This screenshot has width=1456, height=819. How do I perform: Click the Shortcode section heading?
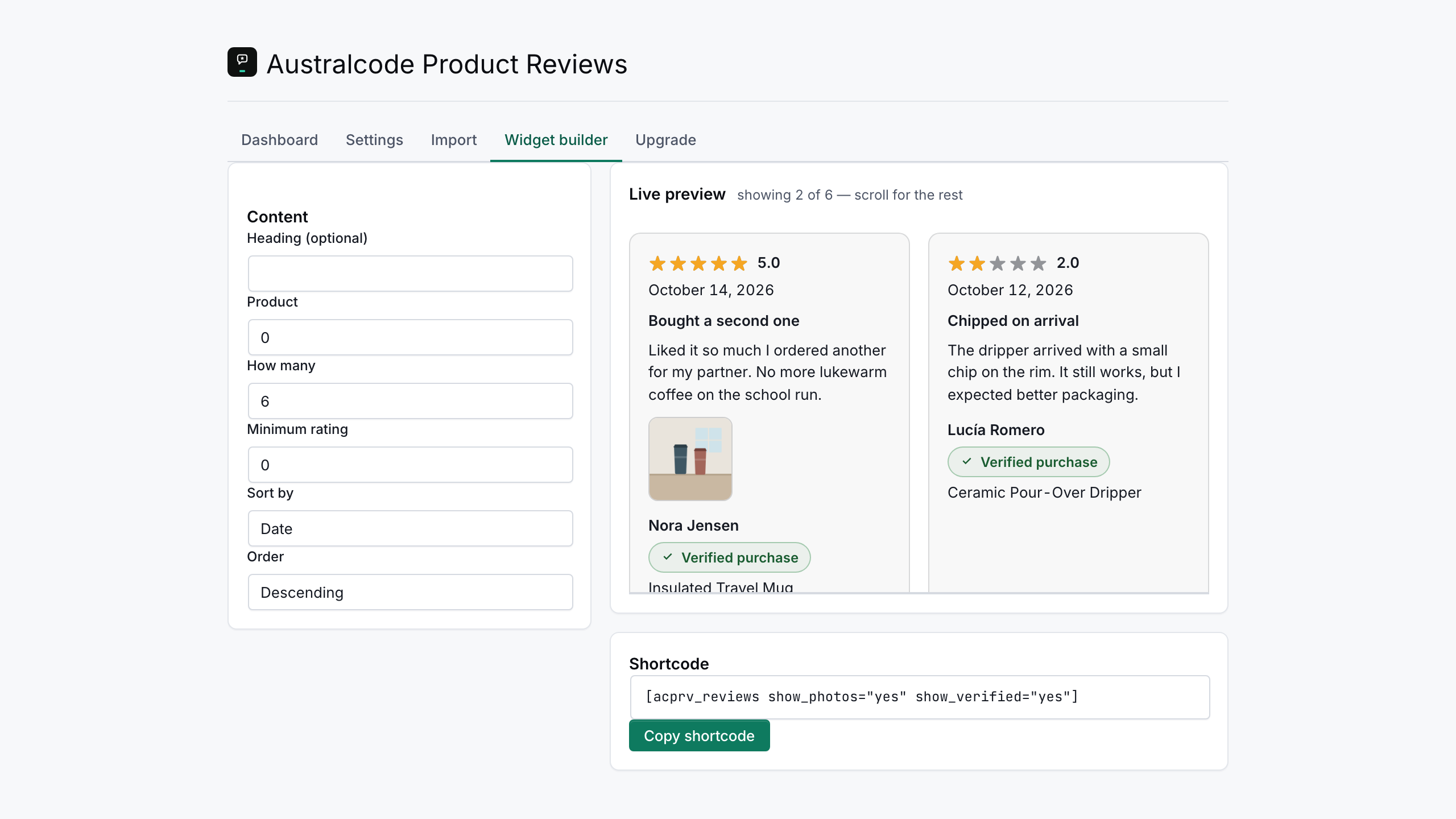(x=669, y=664)
